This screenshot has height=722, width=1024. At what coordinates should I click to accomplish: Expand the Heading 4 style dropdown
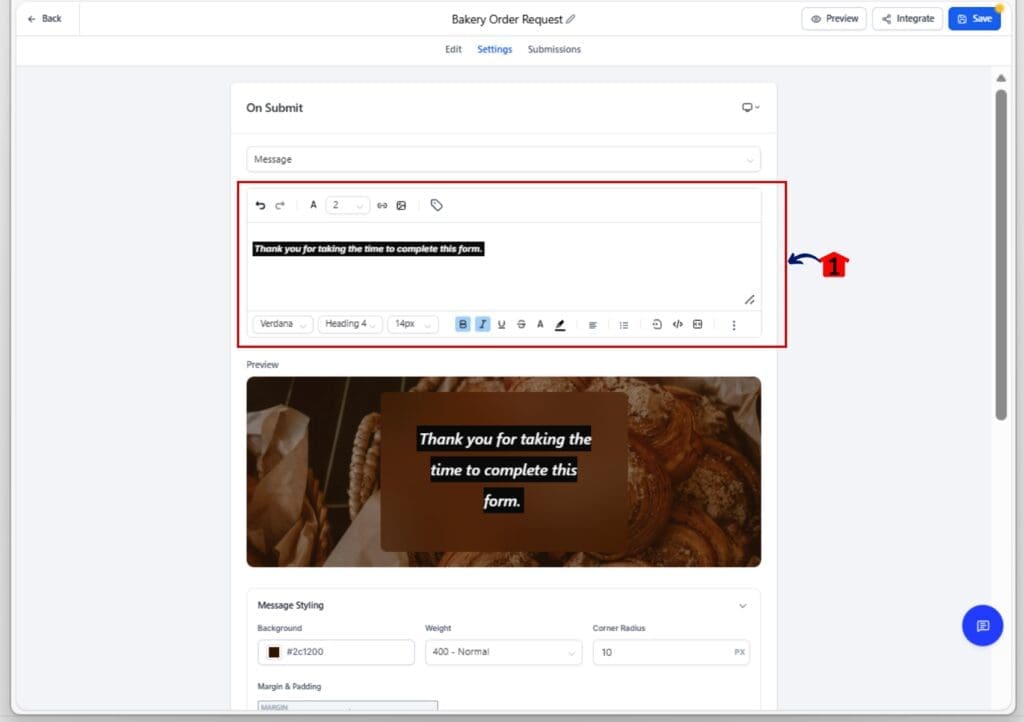pyautogui.click(x=349, y=324)
